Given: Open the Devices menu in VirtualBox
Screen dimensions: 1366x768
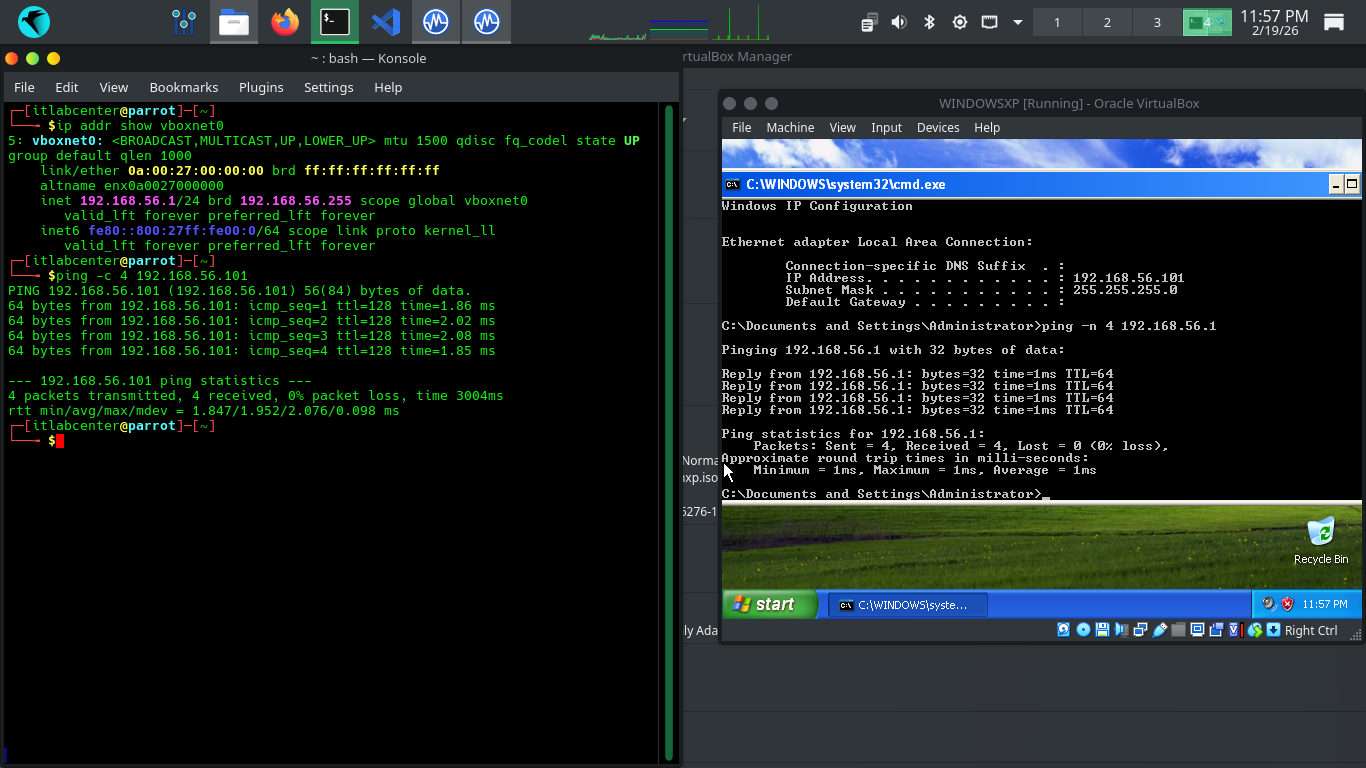Looking at the screenshot, I should click(937, 128).
